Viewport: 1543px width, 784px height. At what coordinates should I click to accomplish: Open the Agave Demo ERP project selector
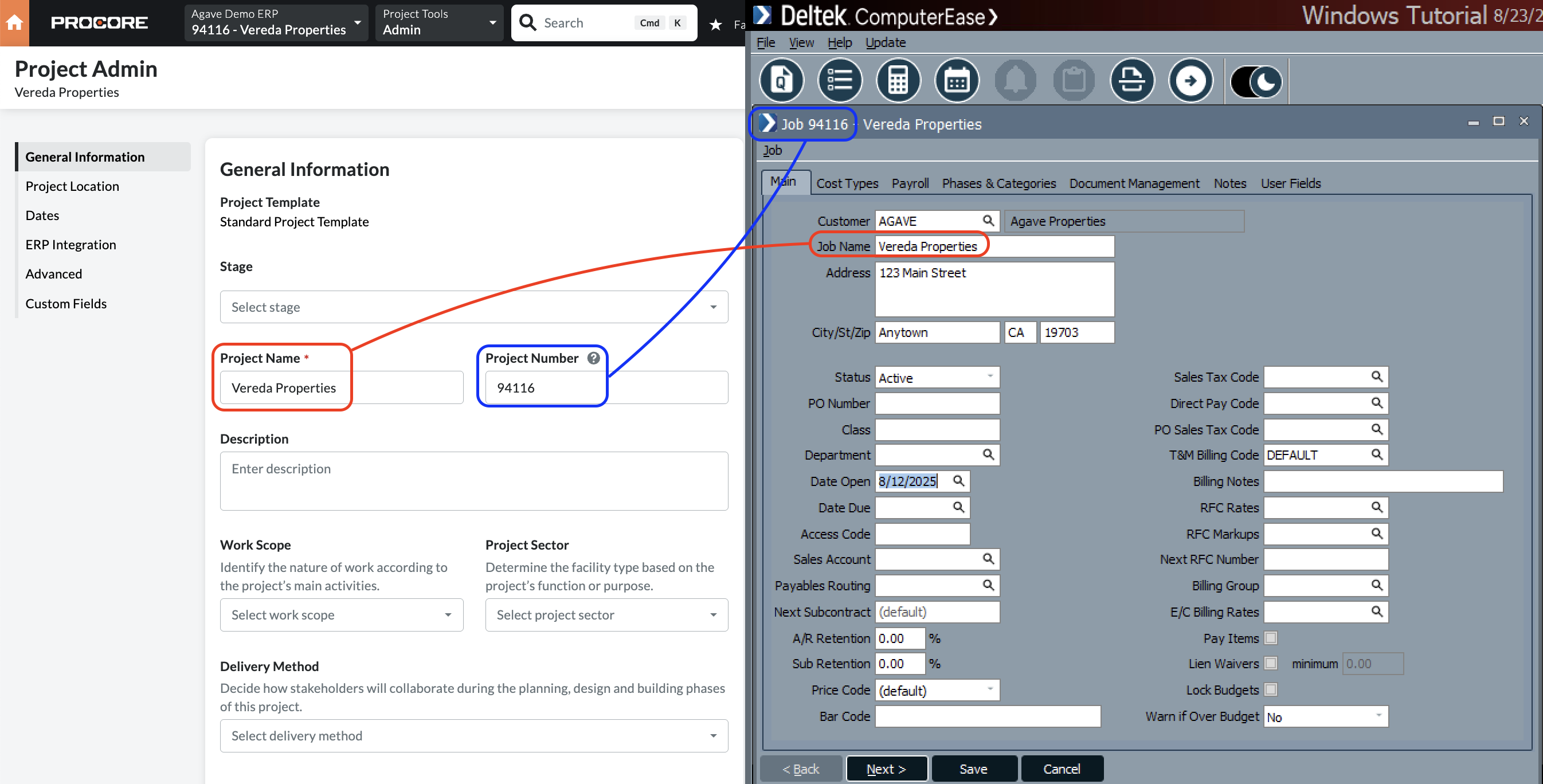tap(276, 23)
